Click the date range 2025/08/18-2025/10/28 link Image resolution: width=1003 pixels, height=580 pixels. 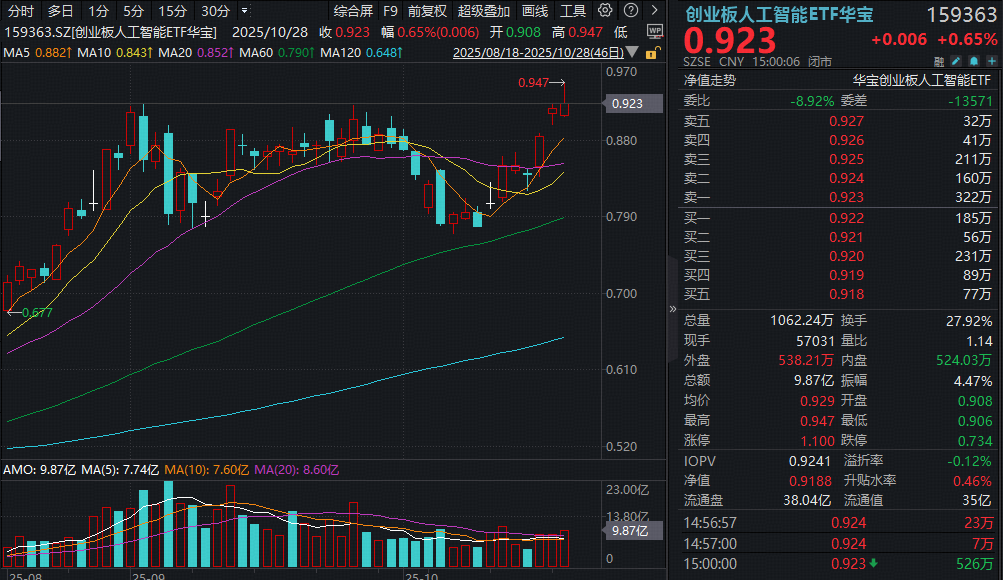pyautogui.click(x=538, y=52)
